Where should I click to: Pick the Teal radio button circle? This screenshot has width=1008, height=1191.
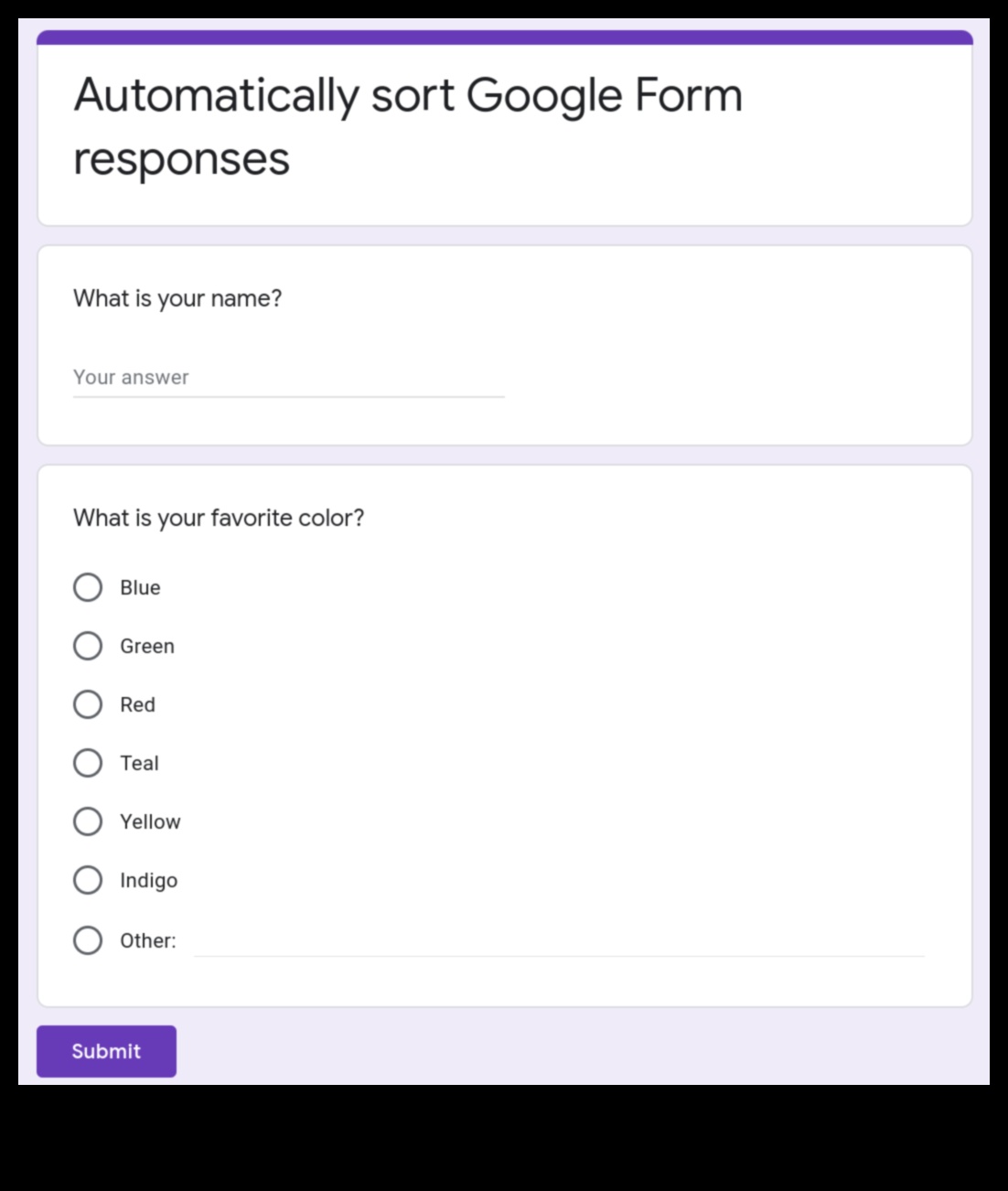pos(88,763)
